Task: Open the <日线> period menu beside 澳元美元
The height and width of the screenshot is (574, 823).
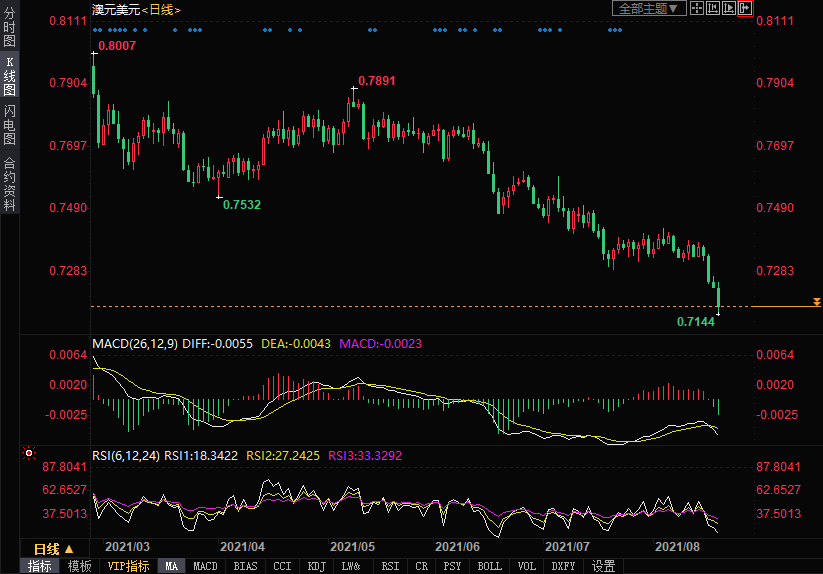Action: point(161,9)
